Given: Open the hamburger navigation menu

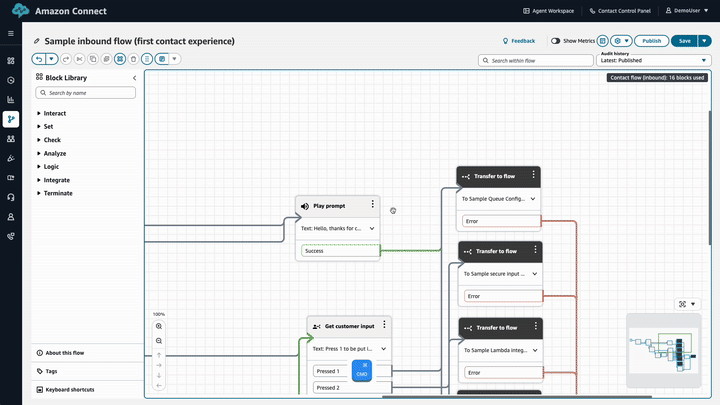Looking at the screenshot, I should (11, 33).
